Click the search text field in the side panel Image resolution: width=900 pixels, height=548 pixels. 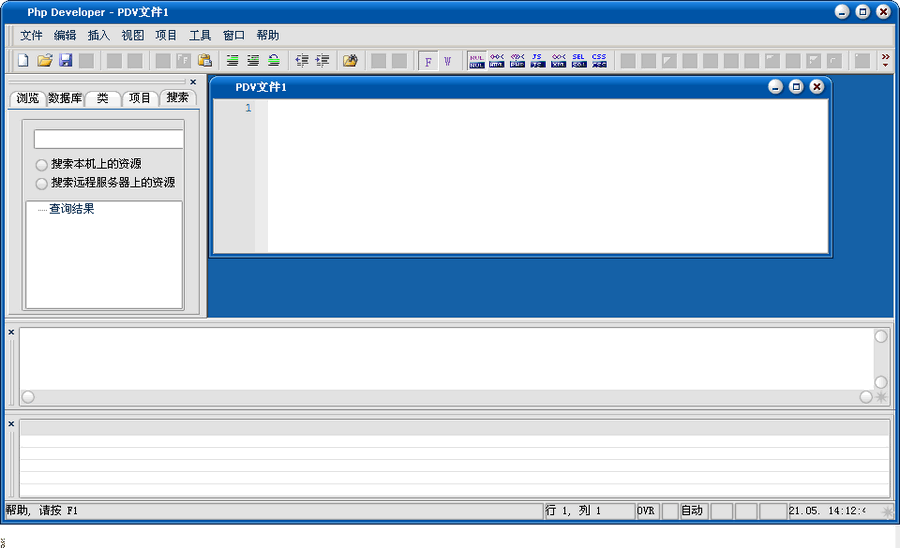click(x=108, y=139)
